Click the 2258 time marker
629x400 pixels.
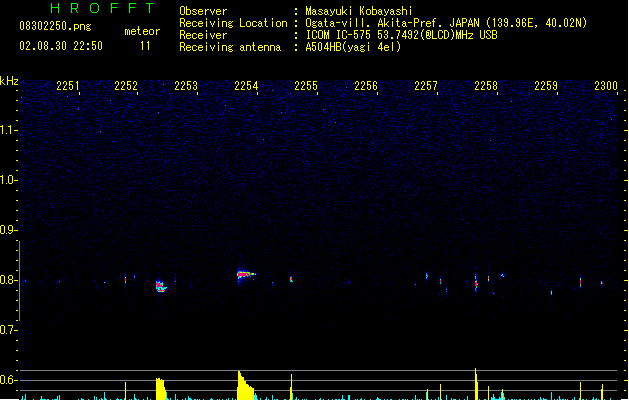pyautogui.click(x=486, y=86)
